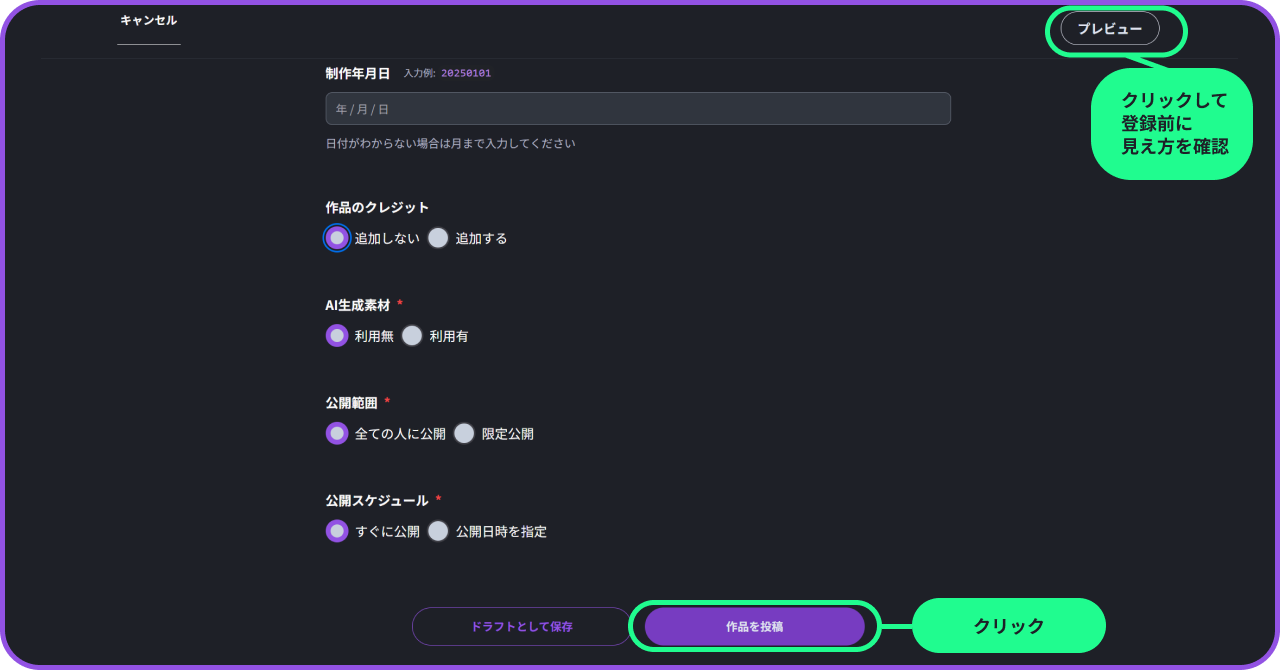Select 利用無 for AI生成素材
This screenshot has width=1280, height=670.
[338, 336]
